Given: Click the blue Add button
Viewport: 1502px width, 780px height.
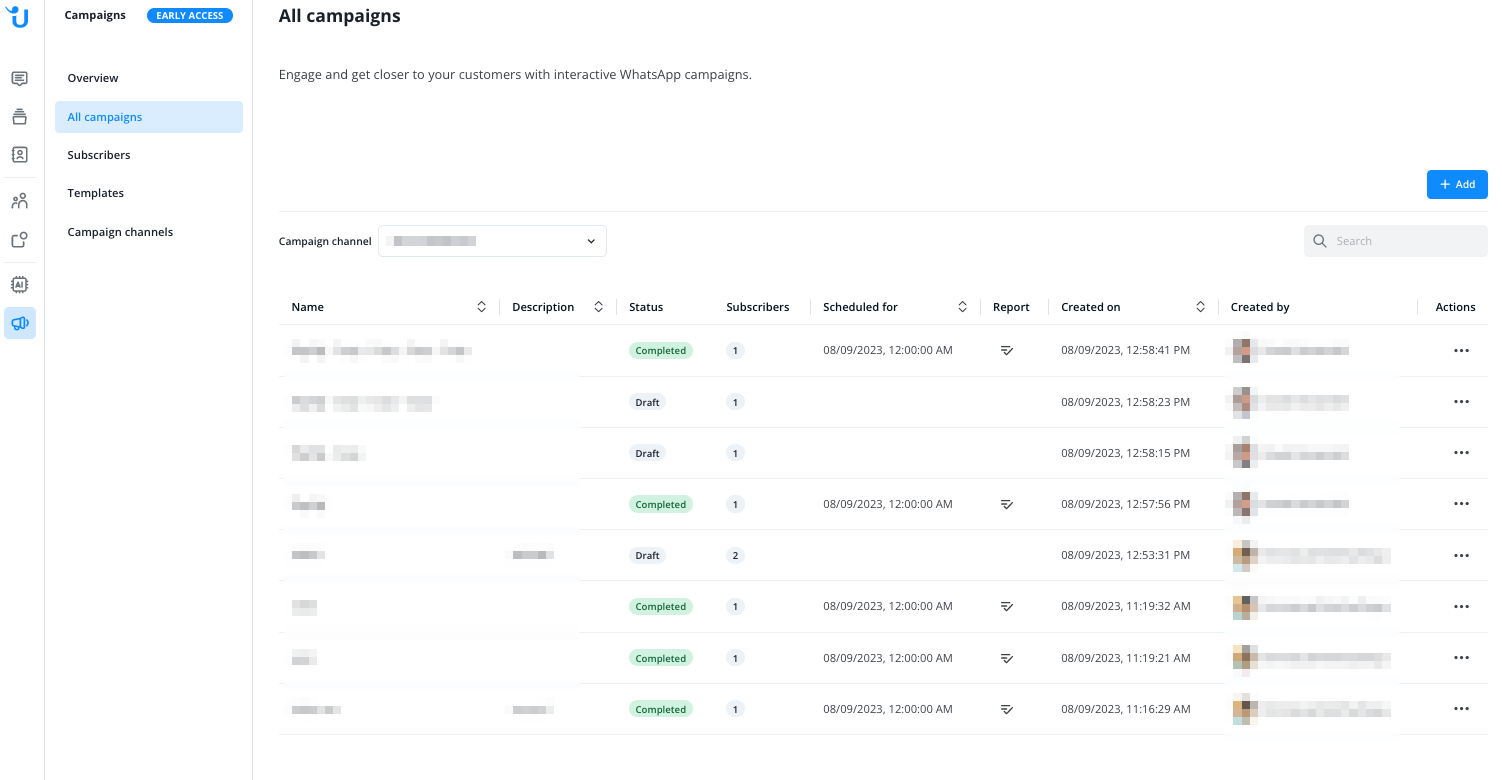Looking at the screenshot, I should [1456, 184].
